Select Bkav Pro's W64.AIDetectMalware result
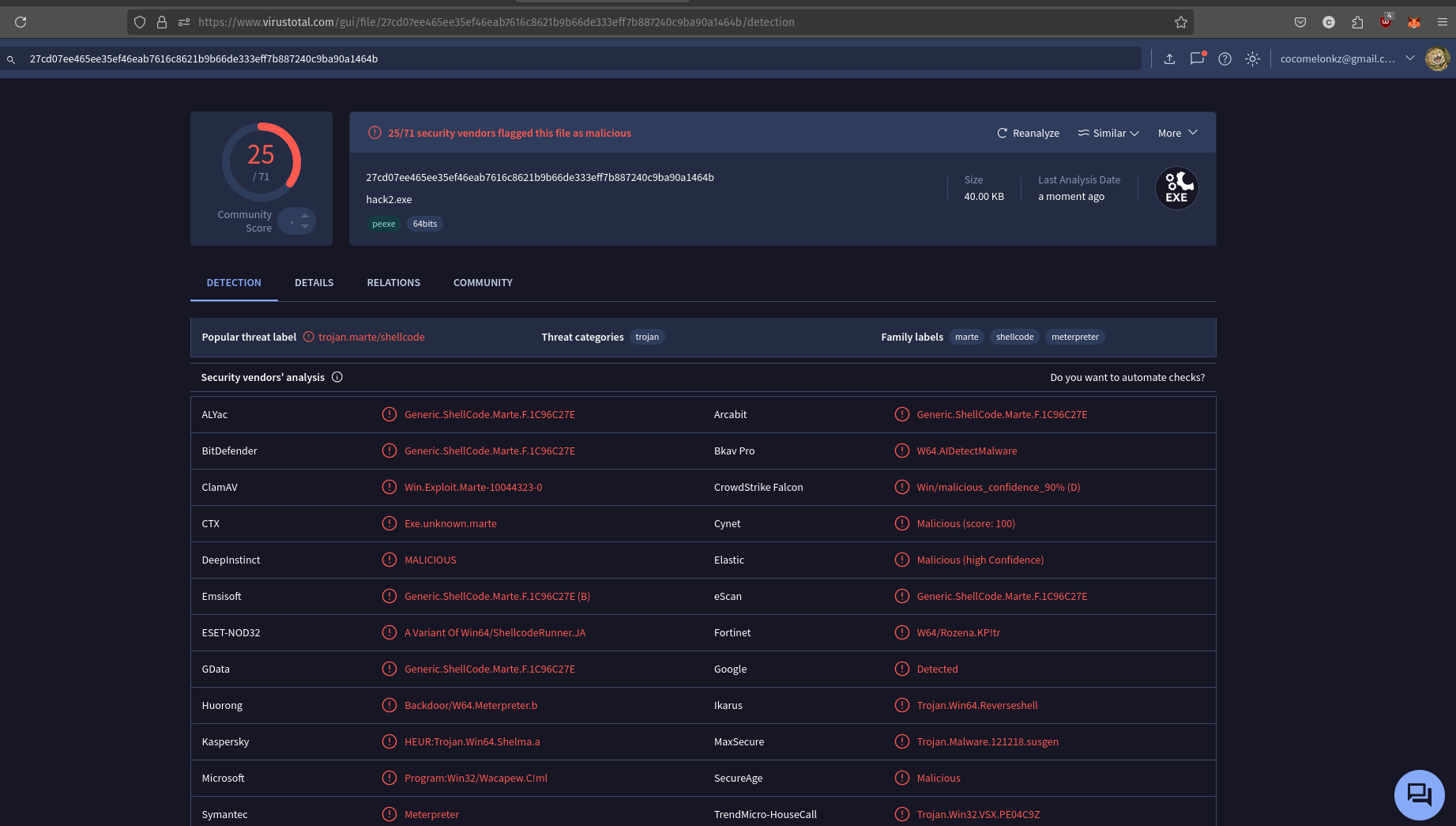Screen dimensions: 1456x826 967,451
